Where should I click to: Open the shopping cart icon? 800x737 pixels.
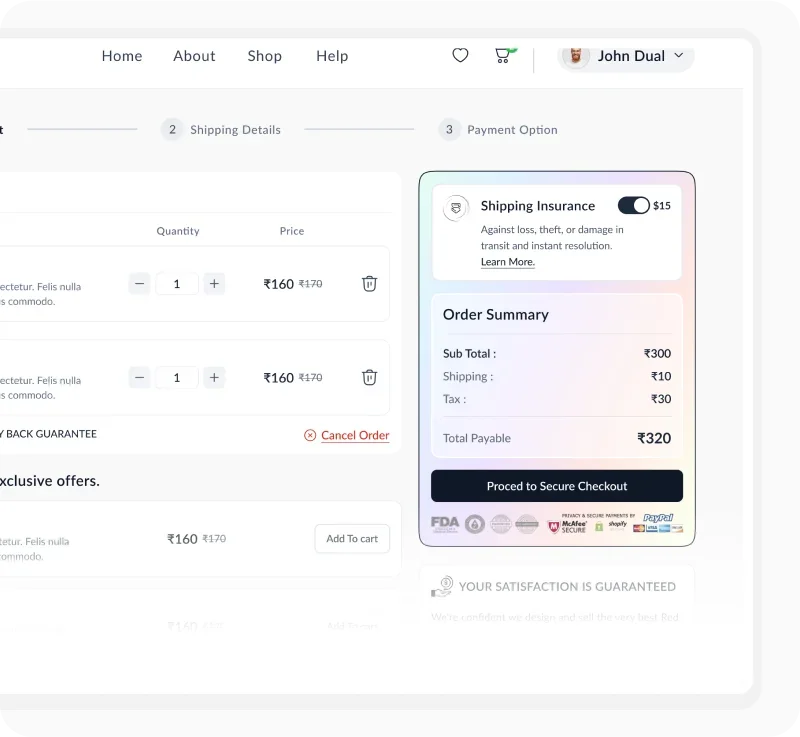click(x=505, y=55)
